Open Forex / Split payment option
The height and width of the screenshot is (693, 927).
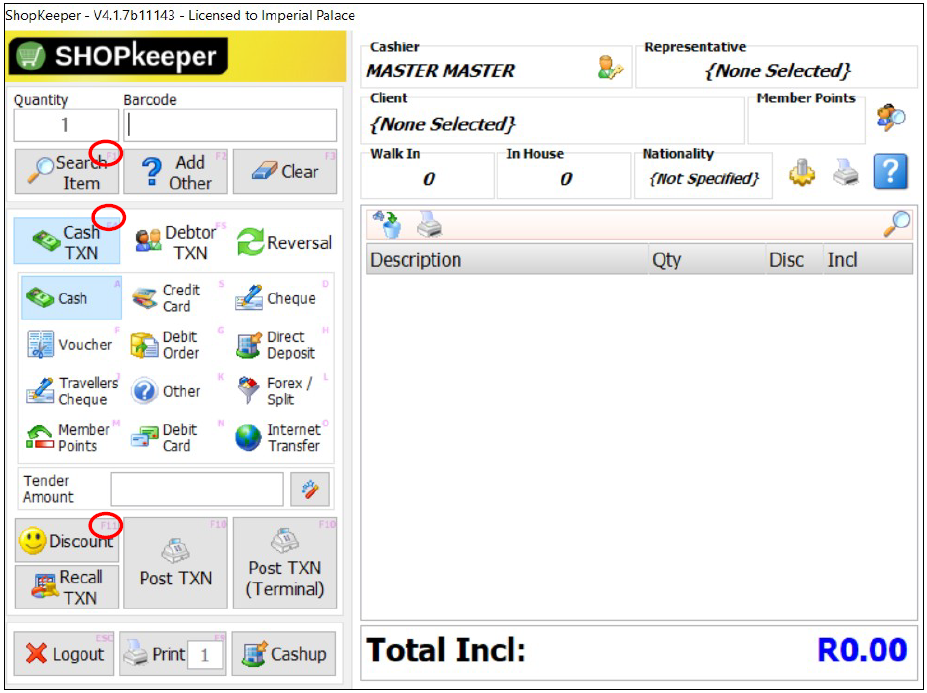[280, 391]
